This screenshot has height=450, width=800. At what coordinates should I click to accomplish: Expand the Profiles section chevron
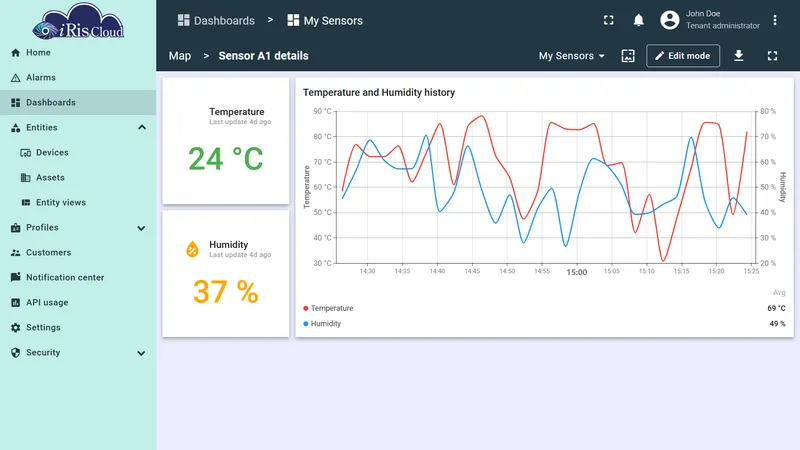coord(141,228)
